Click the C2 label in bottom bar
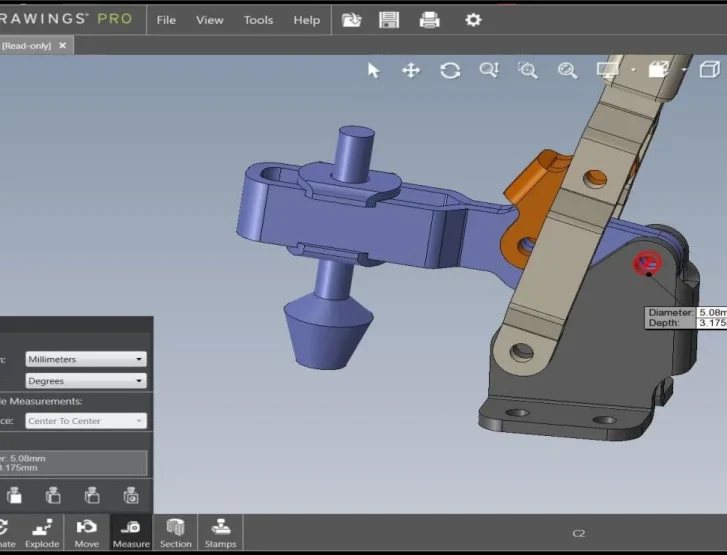 (x=579, y=533)
